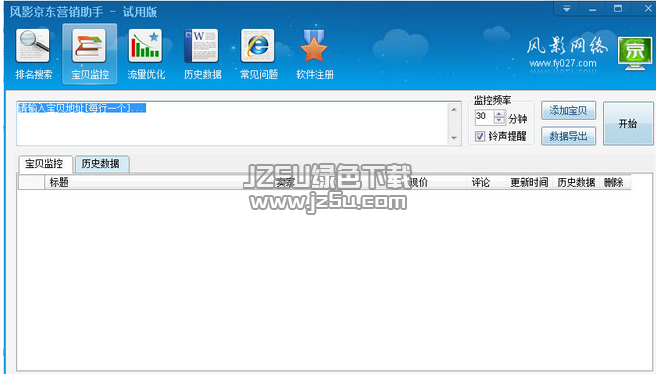Image resolution: width=656 pixels, height=374 pixels.
Task: Switch to the 历史数据 tab below
Action: click(101, 164)
